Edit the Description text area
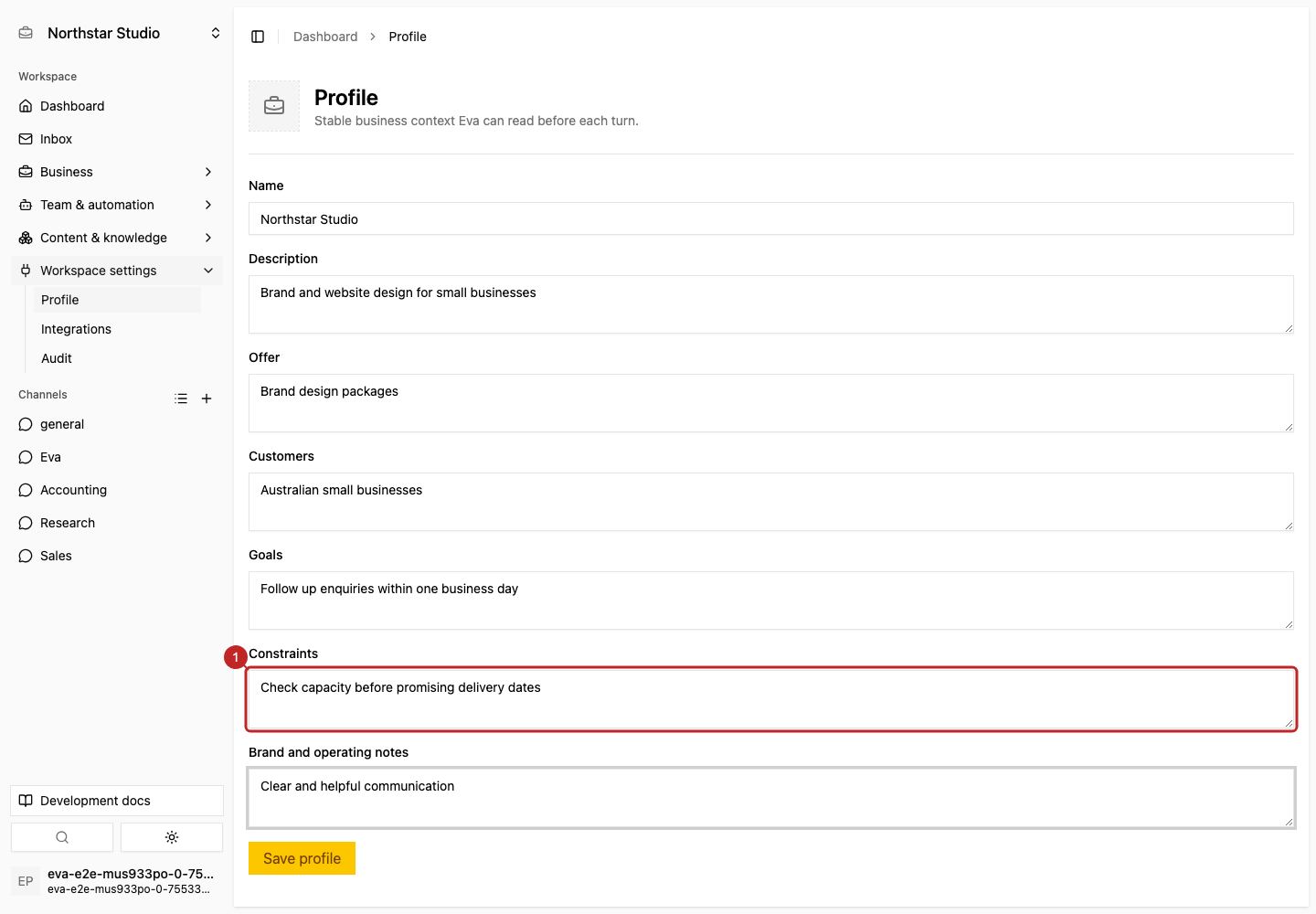Image resolution: width=1316 pixels, height=914 pixels. pos(771,304)
